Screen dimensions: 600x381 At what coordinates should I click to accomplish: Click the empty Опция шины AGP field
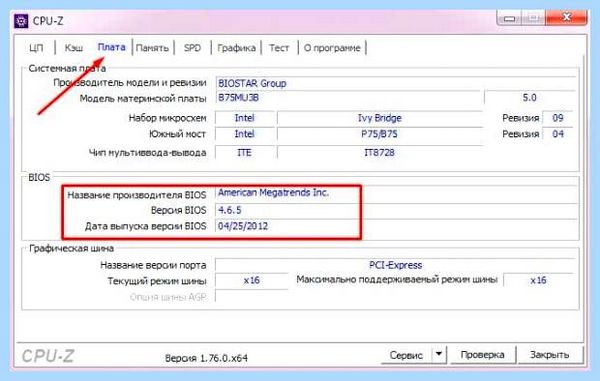tap(251, 296)
